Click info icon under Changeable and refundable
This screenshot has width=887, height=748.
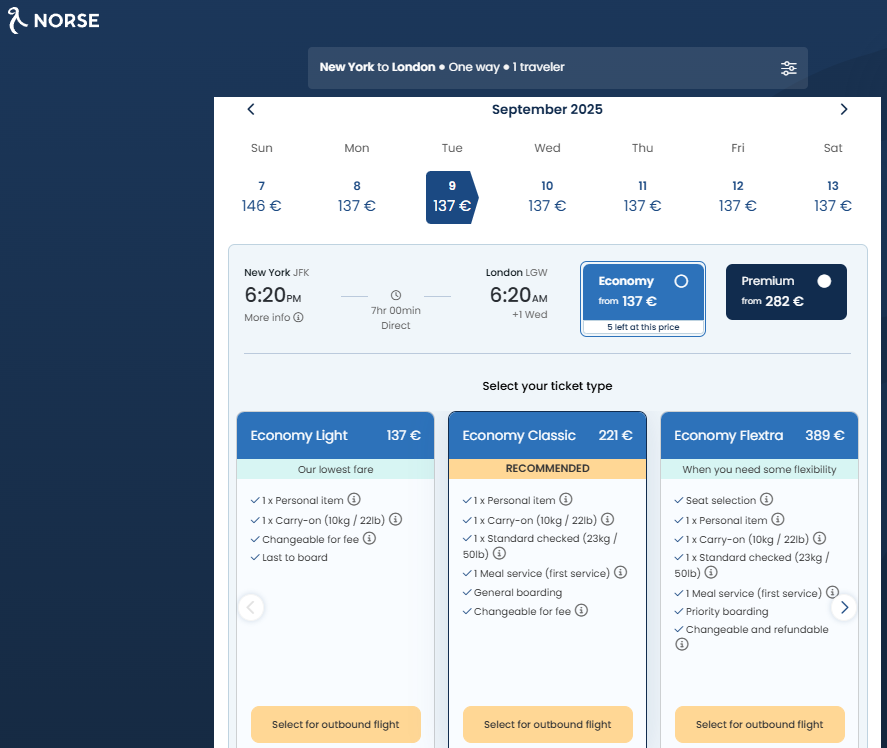click(682, 644)
